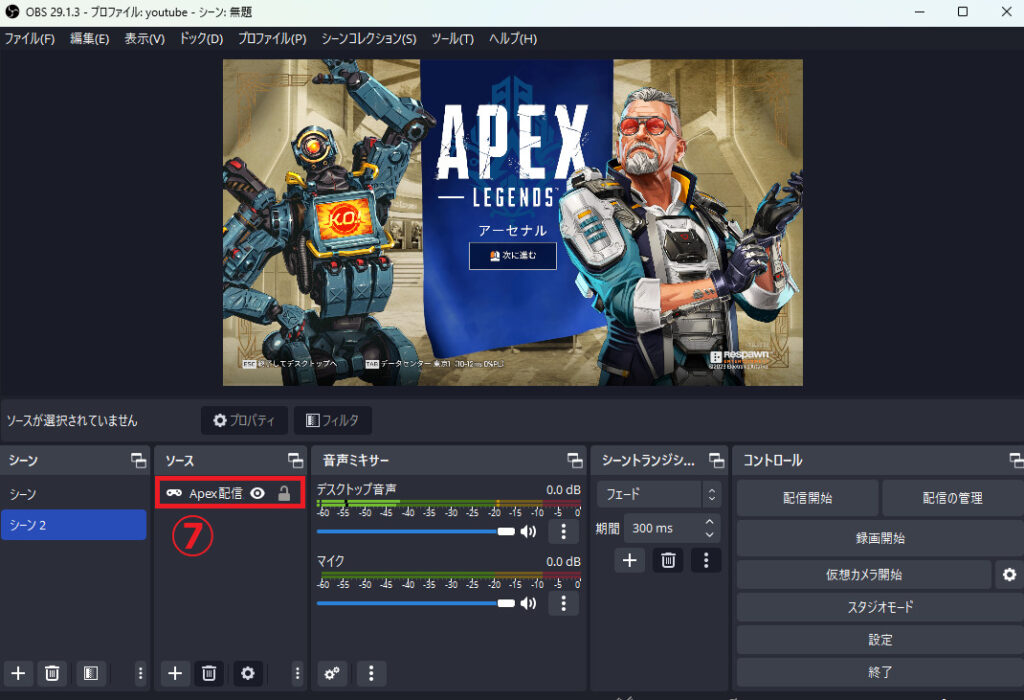Decrease the 期間 duration value
This screenshot has height=700, width=1024.
tap(710, 535)
